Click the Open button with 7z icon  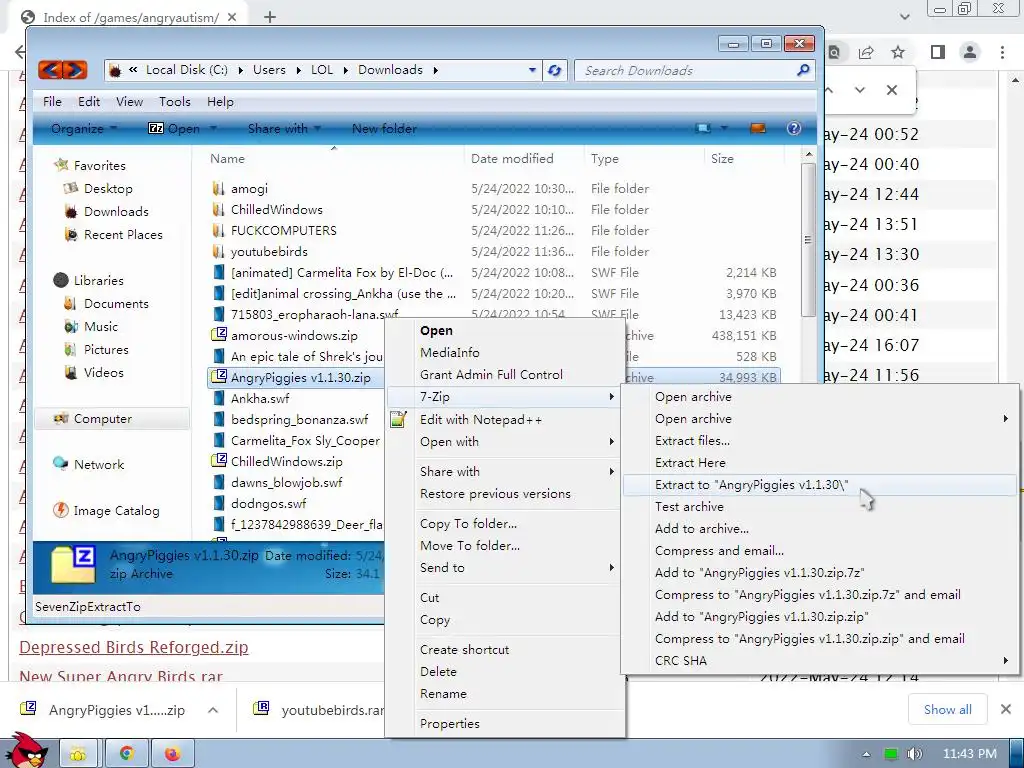coord(175,129)
